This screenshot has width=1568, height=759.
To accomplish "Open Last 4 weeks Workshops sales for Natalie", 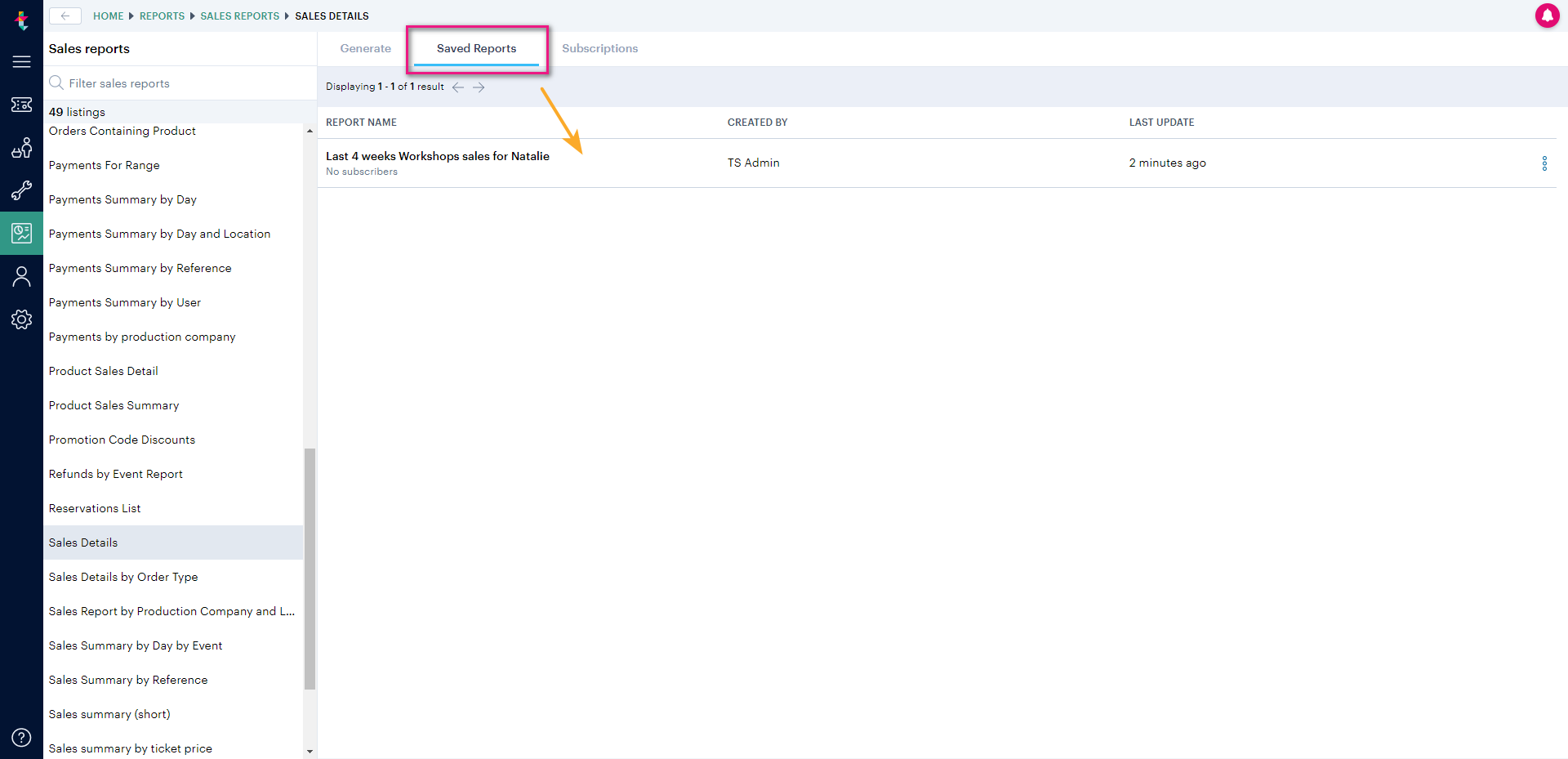I will 438,156.
